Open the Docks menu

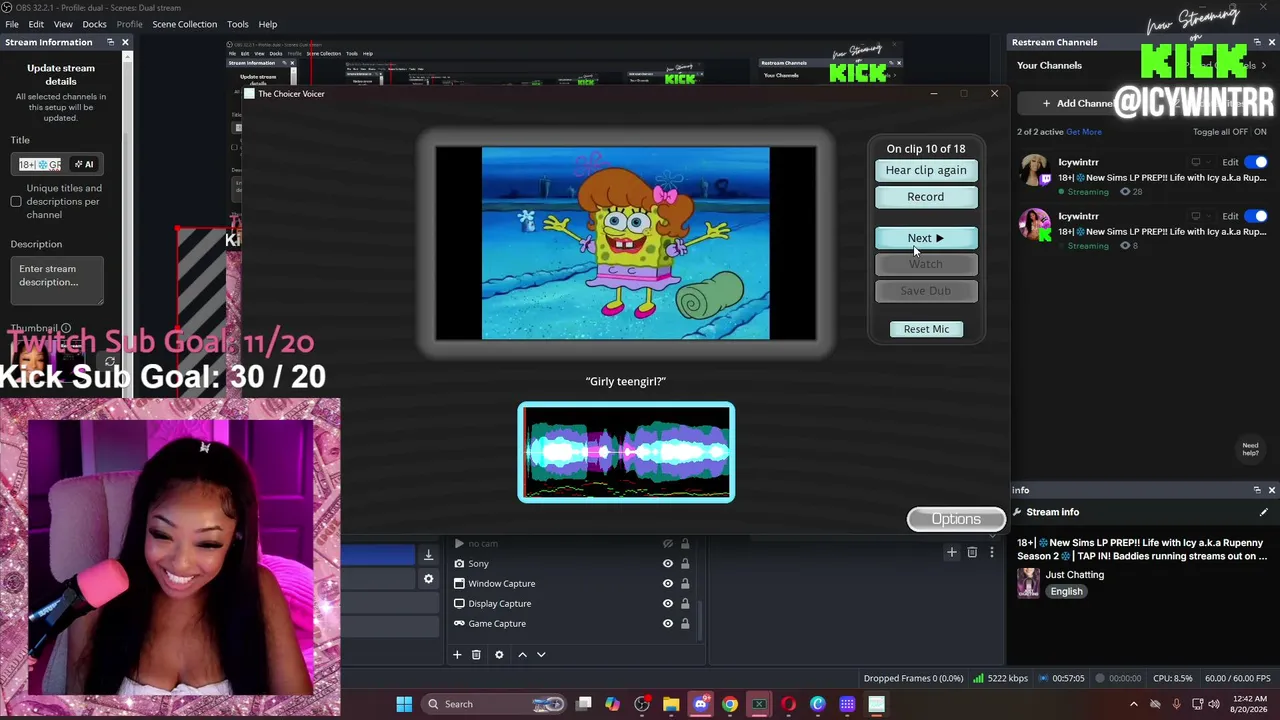pos(94,24)
